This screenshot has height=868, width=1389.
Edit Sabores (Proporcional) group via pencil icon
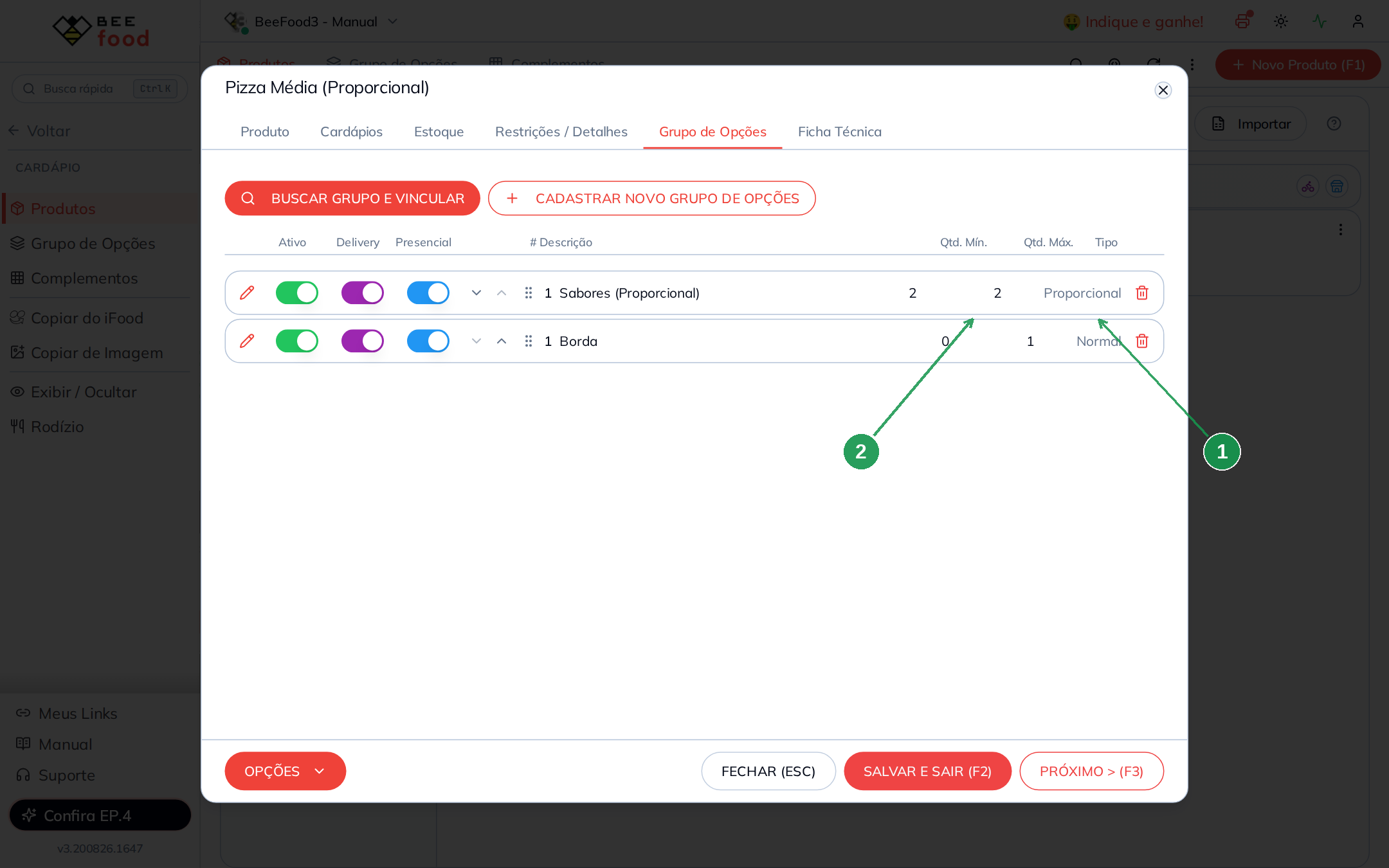click(x=247, y=293)
